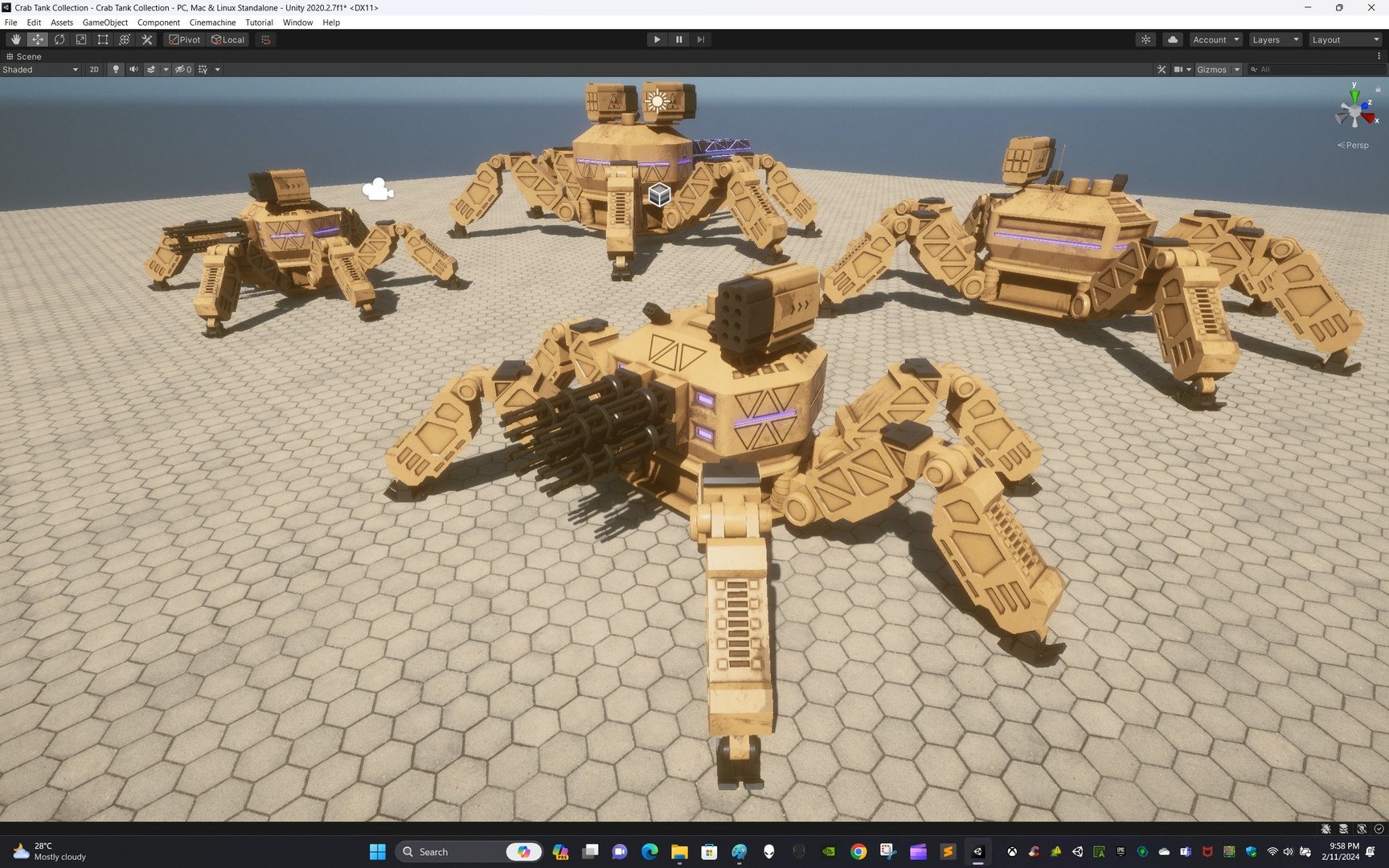Viewport: 1389px width, 868px height.
Task: Open Scene view component editor tools
Action: pyautogui.click(x=1161, y=70)
